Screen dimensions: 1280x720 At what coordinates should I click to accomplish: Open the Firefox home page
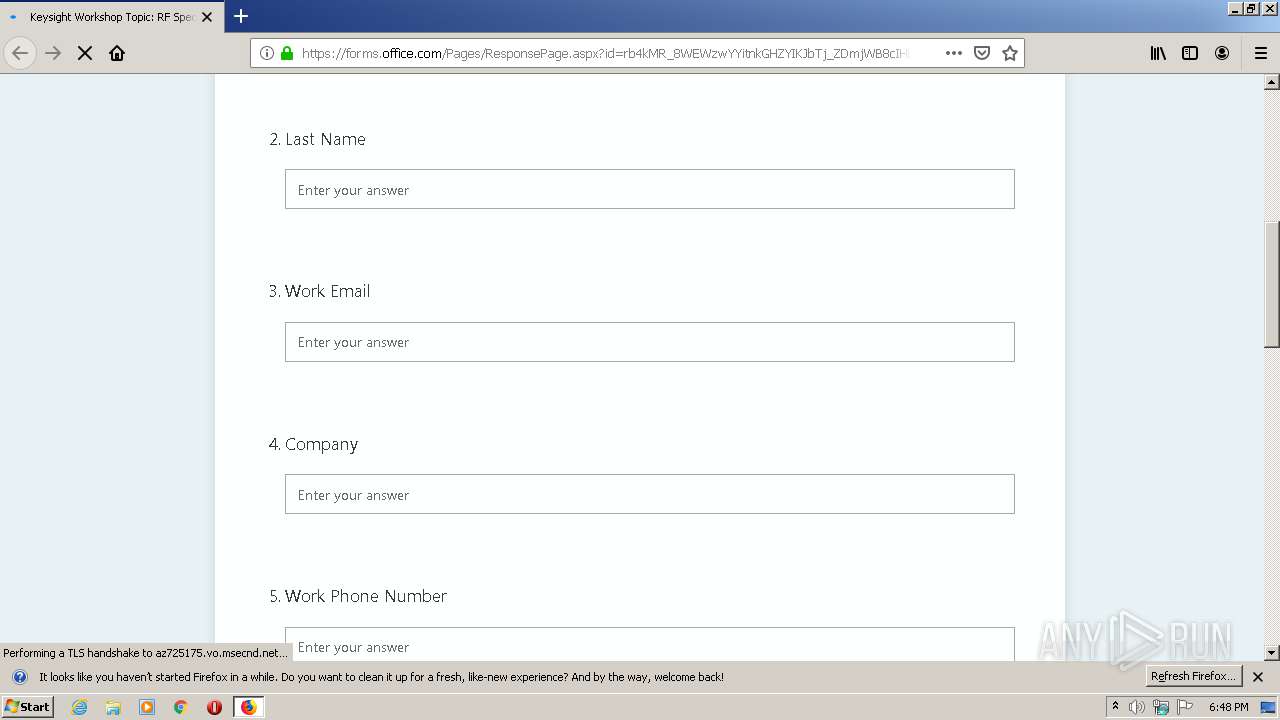[x=117, y=53]
